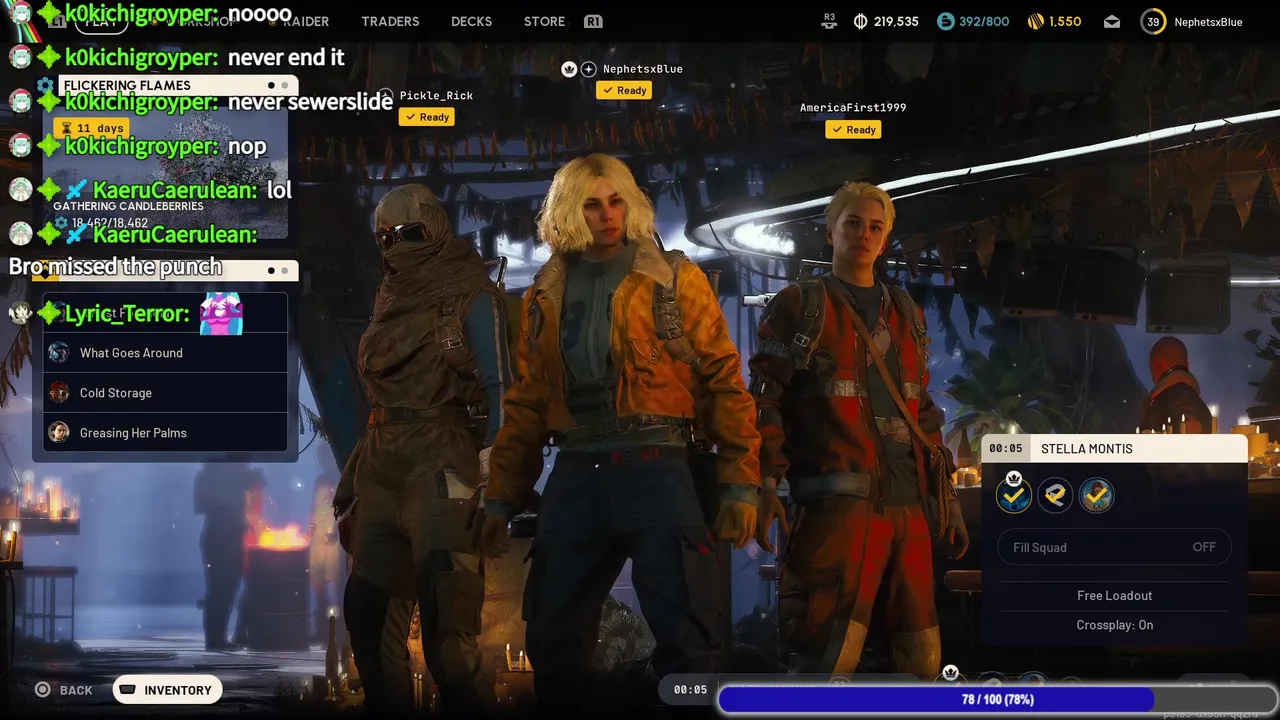The width and height of the screenshot is (1280, 720).
Task: Select the Pickle_Rick player name
Action: [x=436, y=95]
